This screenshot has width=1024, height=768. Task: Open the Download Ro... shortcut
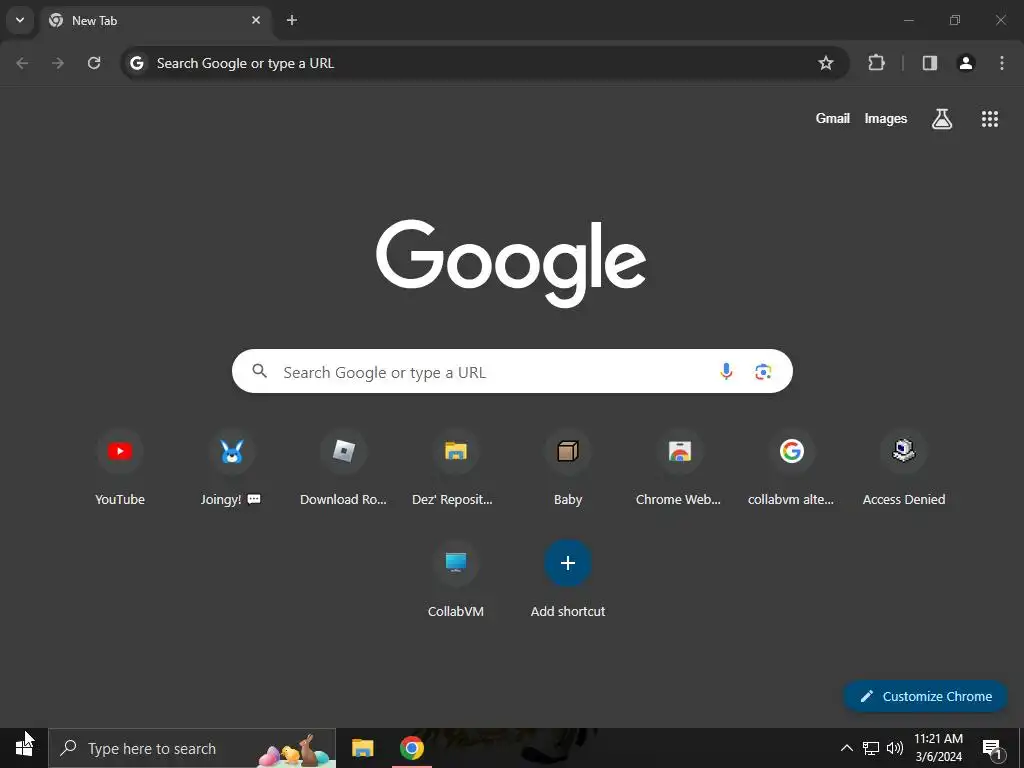tap(344, 468)
